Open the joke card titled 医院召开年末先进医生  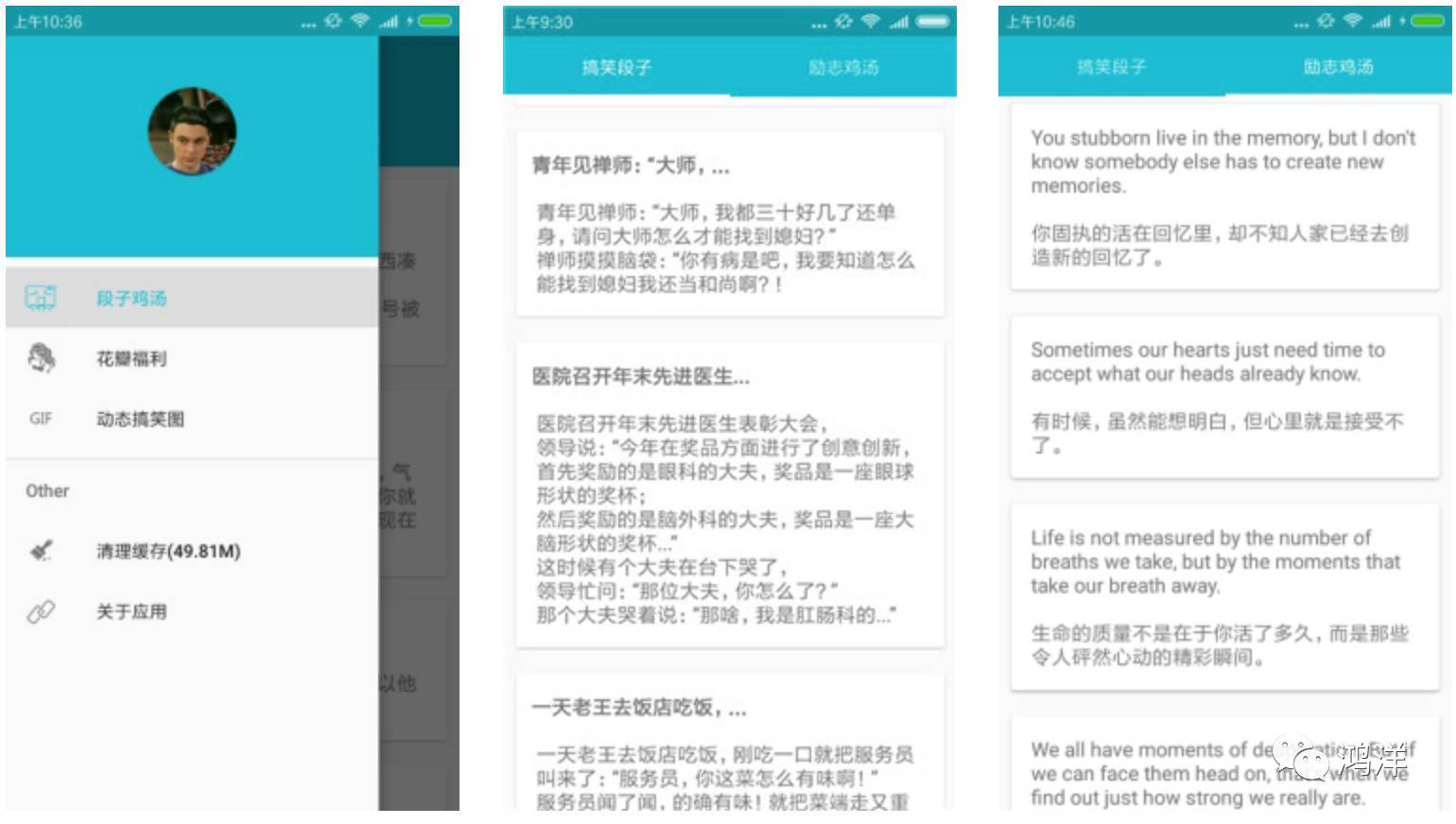pos(730,495)
